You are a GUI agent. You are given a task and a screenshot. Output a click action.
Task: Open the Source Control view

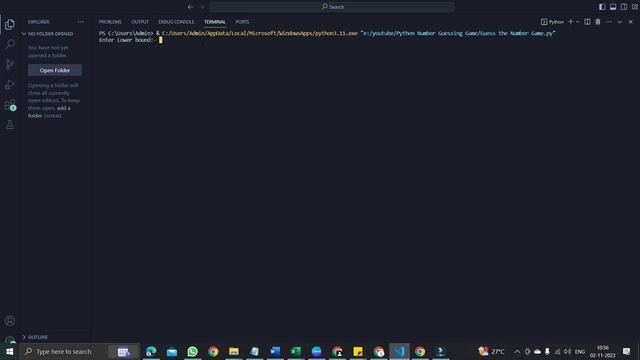tap(10, 64)
